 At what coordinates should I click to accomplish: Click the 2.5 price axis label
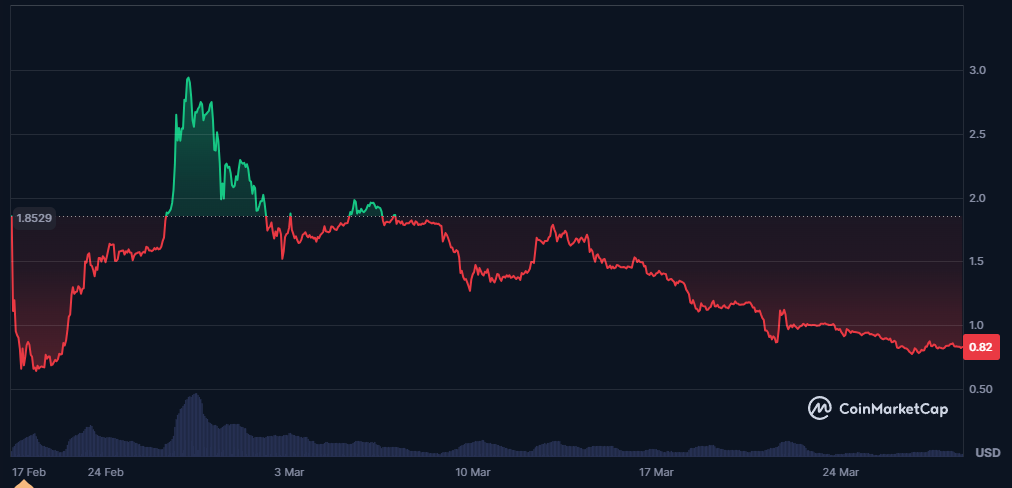977,134
